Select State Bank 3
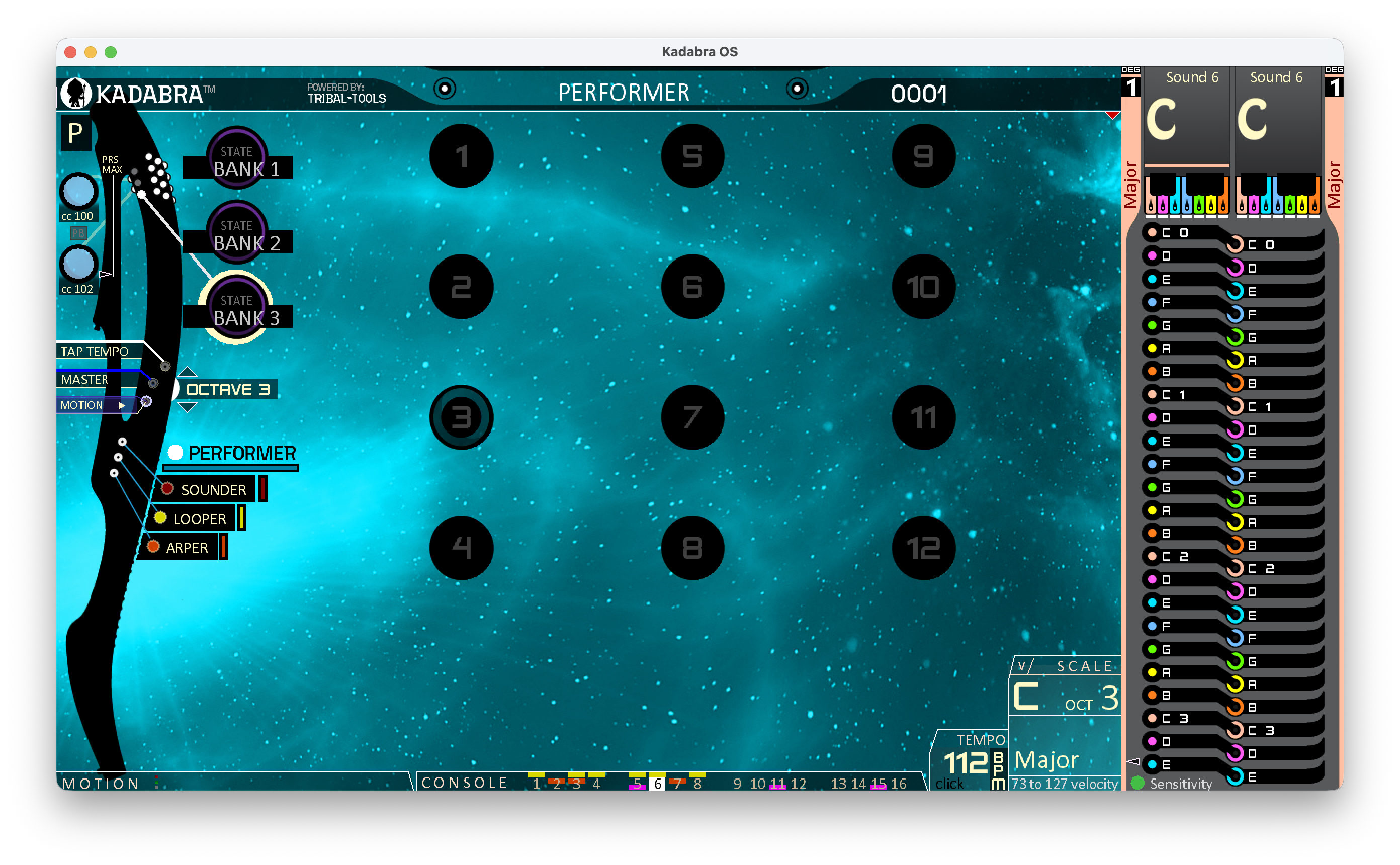Image resolution: width=1400 pixels, height=865 pixels. [x=238, y=308]
